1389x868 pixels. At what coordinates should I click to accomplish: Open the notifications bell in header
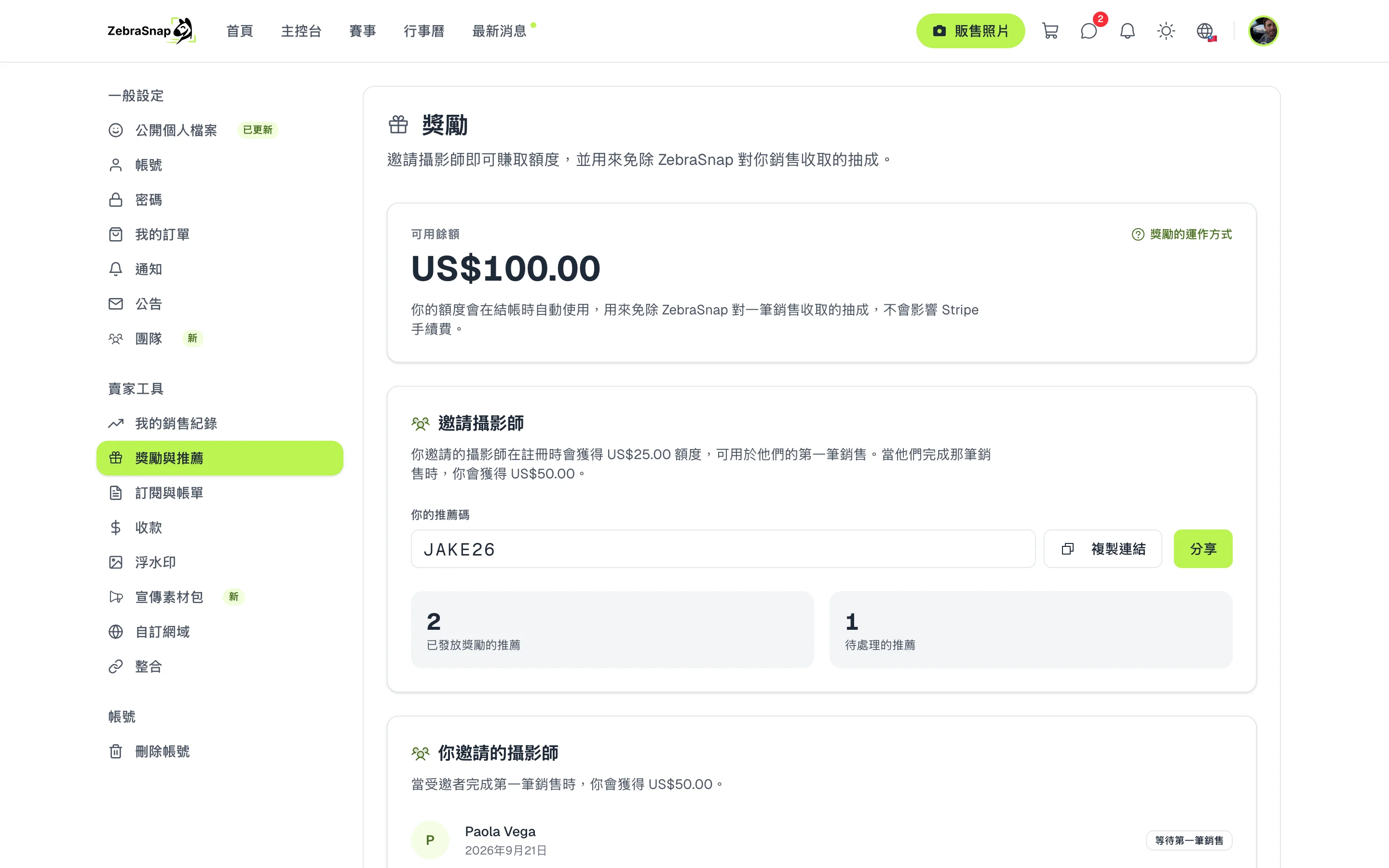click(x=1127, y=31)
